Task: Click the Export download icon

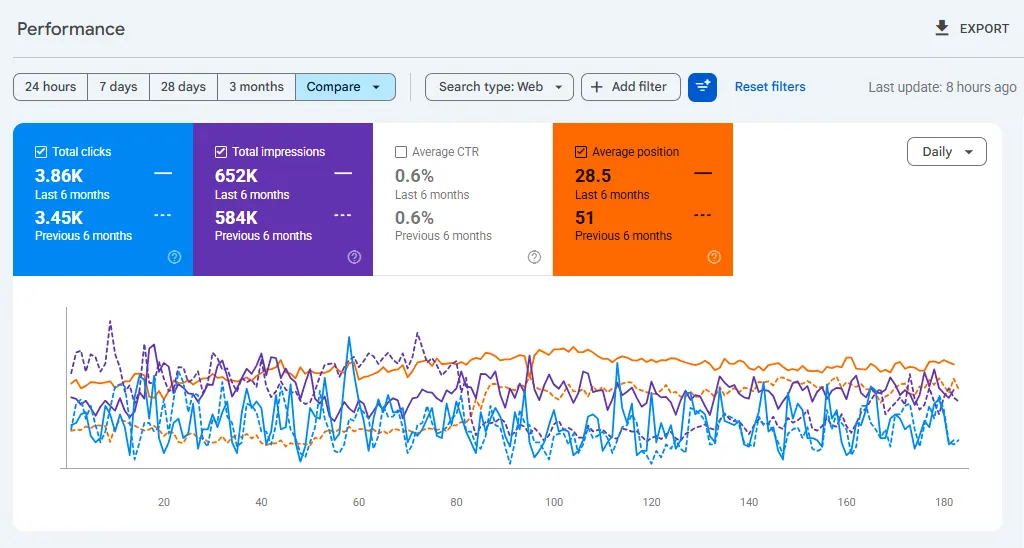Action: tap(942, 28)
